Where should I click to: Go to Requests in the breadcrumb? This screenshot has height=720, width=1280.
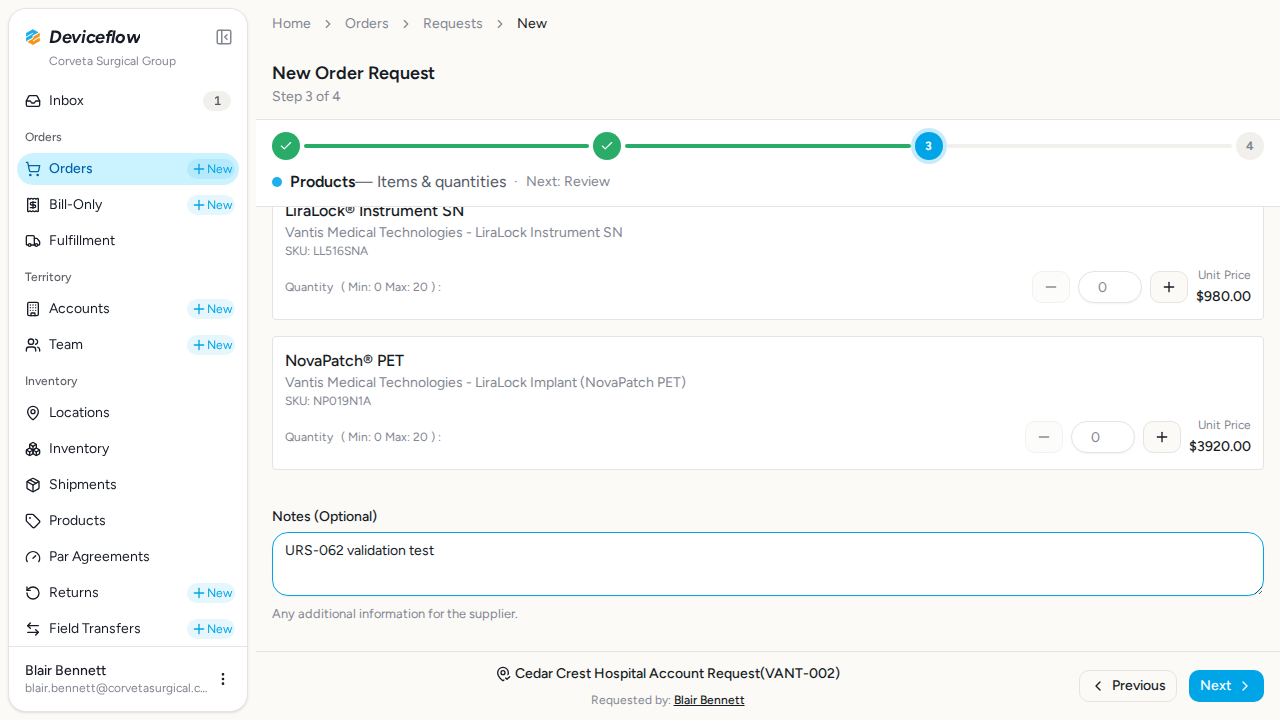pos(453,23)
